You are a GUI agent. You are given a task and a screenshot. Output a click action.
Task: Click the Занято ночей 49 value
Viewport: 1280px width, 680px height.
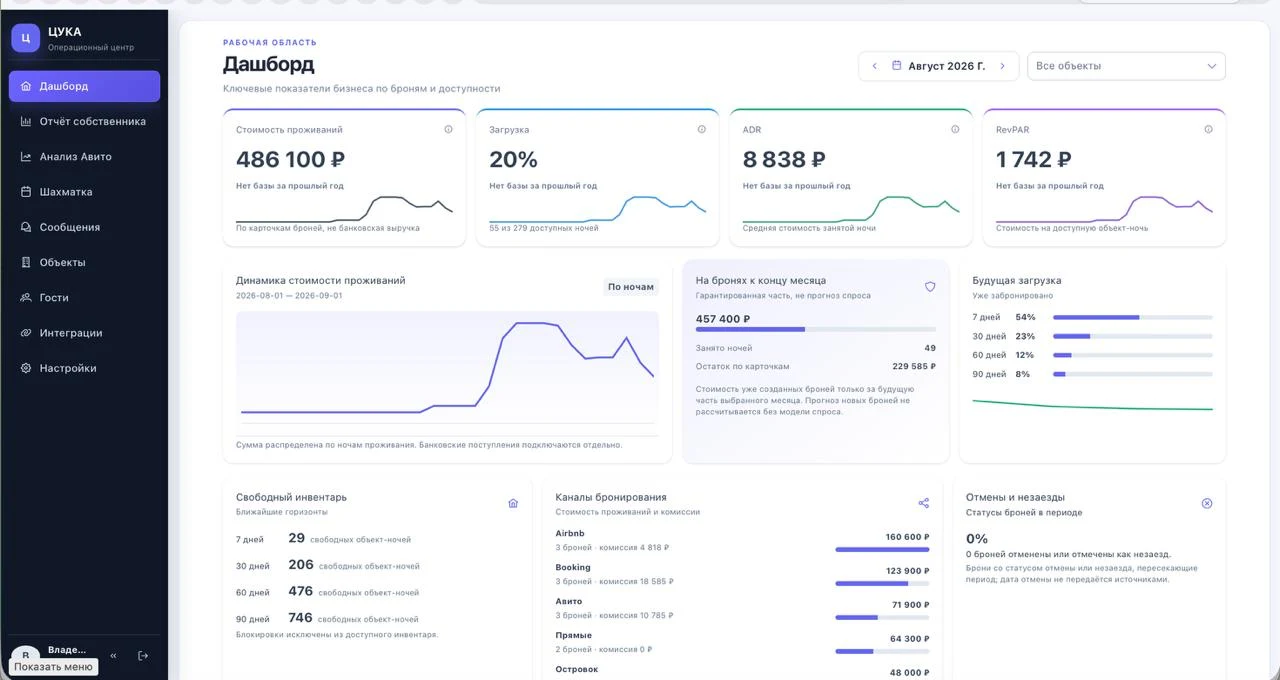(x=930, y=348)
